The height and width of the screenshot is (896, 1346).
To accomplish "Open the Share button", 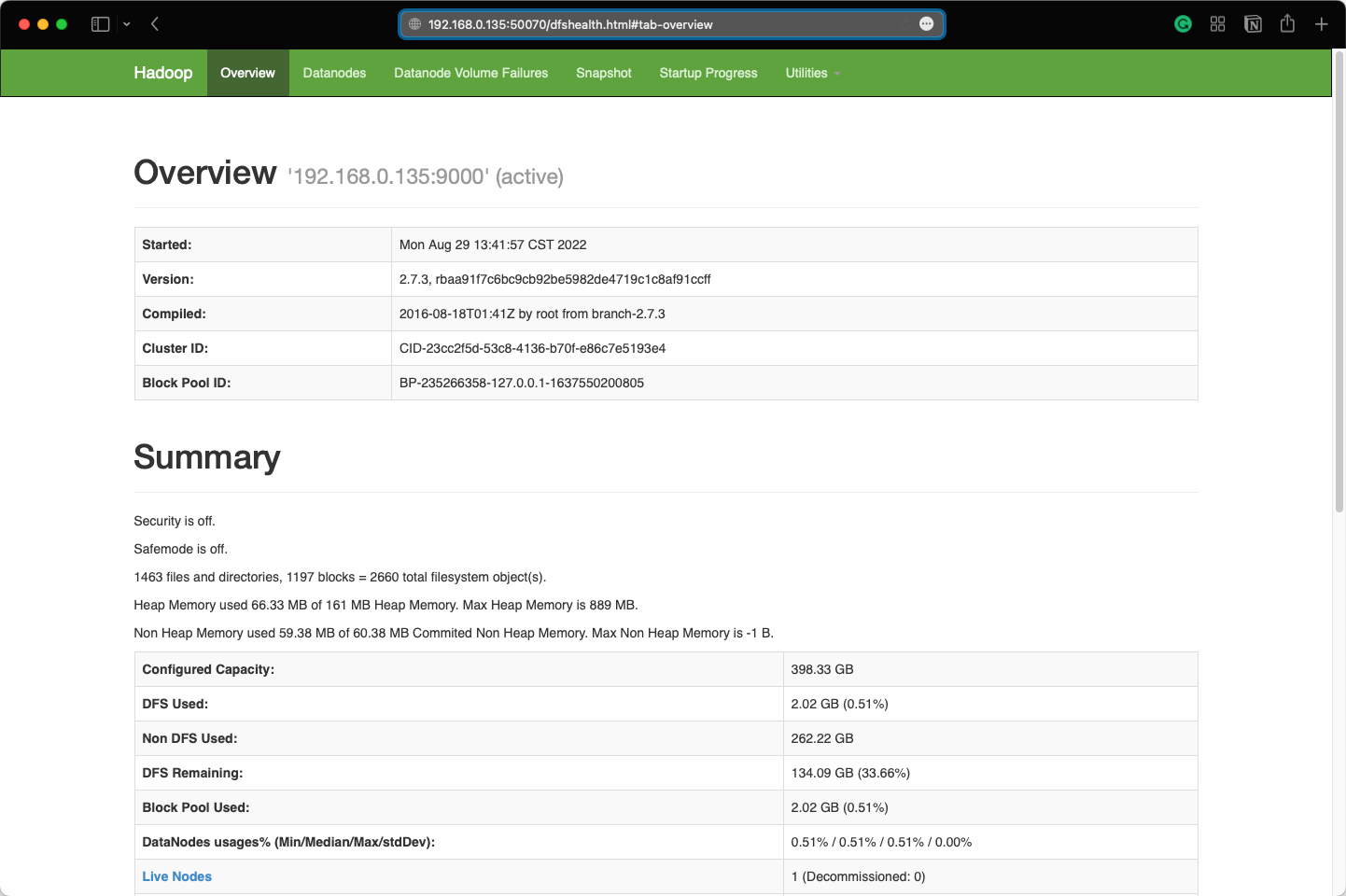I will pyautogui.click(x=1287, y=23).
